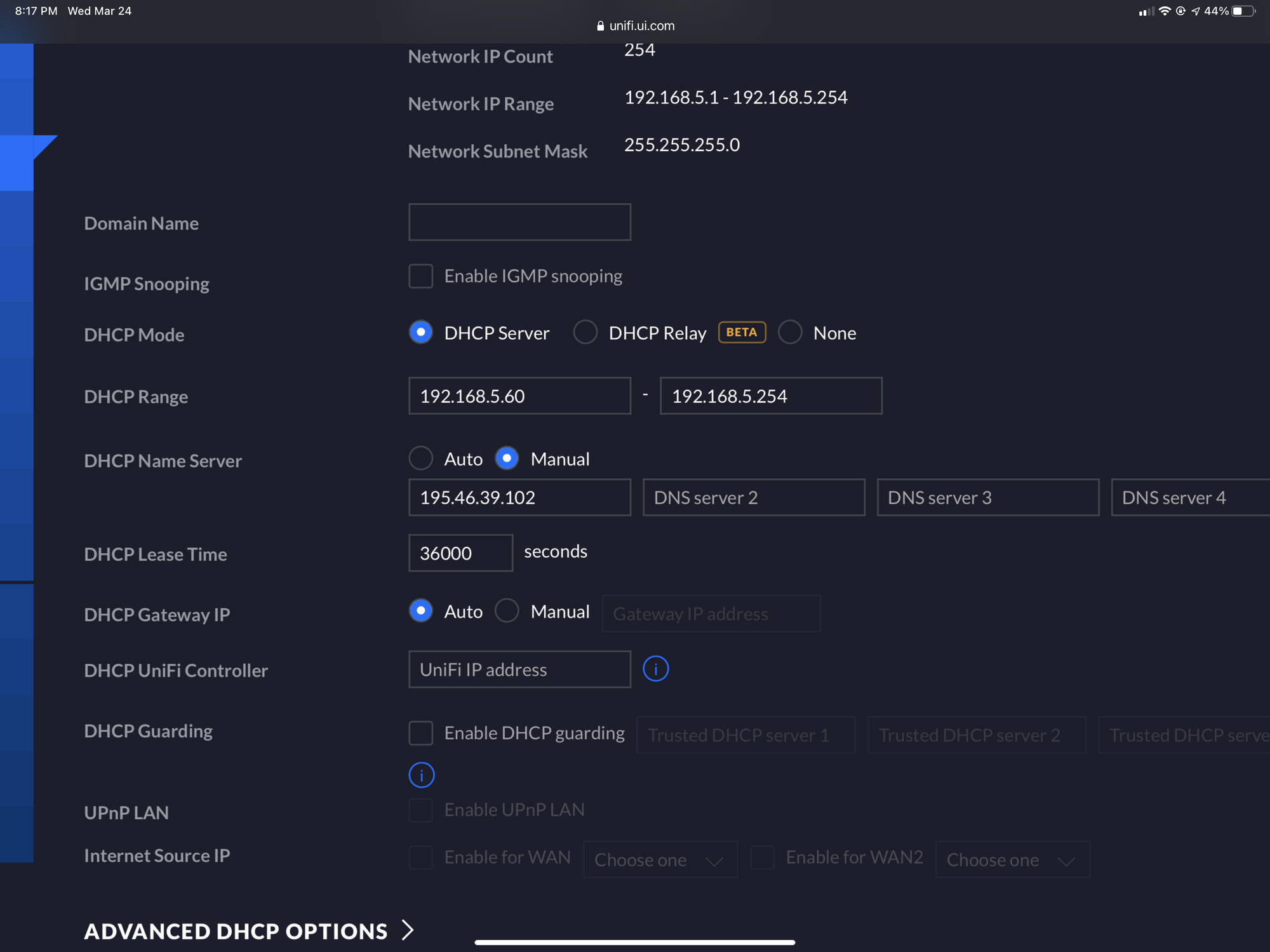
Task: Tap unifi.ui.com address bar
Action: 641,26
